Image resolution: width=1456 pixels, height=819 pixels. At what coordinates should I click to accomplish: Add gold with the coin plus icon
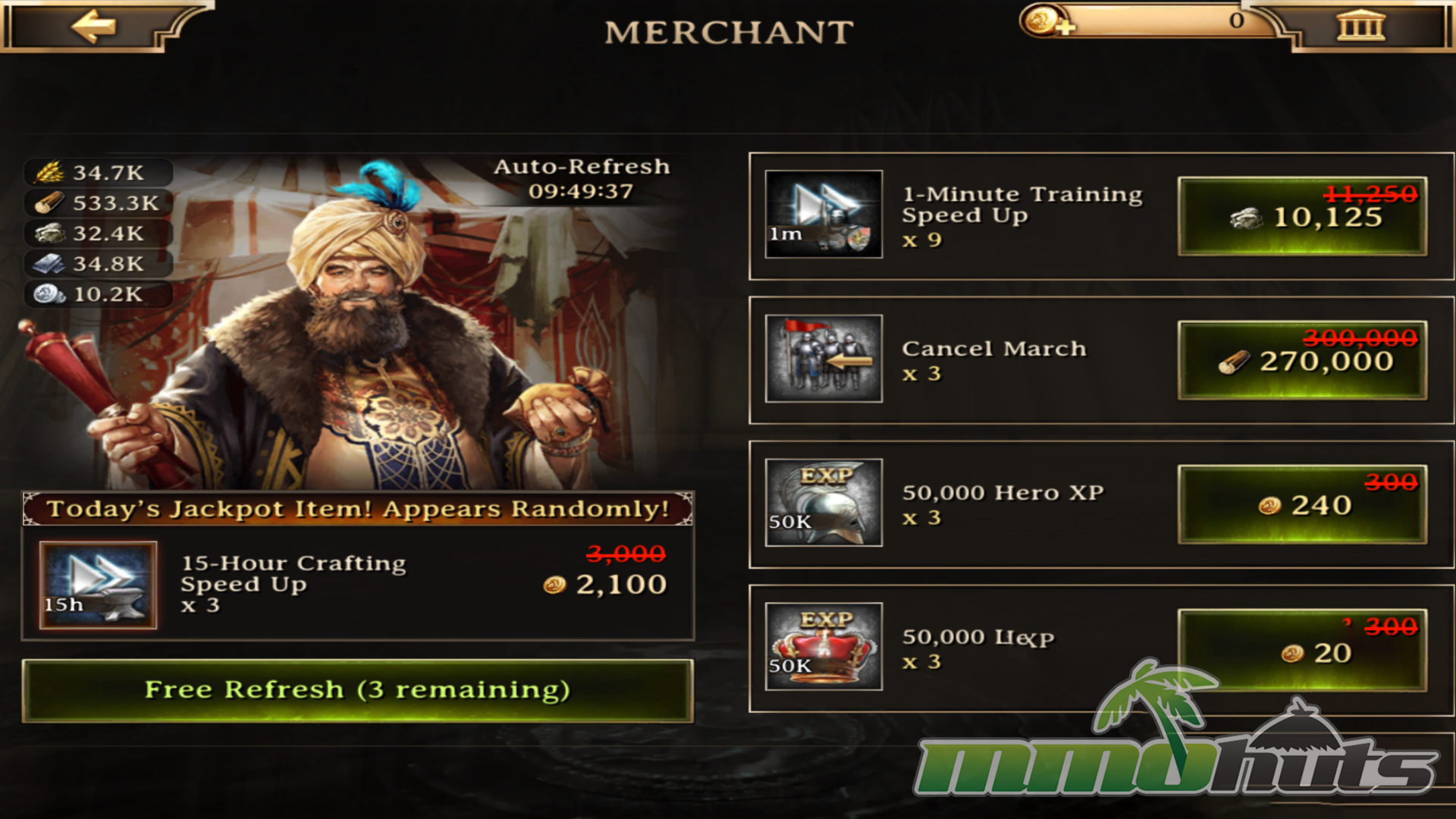click(1046, 21)
